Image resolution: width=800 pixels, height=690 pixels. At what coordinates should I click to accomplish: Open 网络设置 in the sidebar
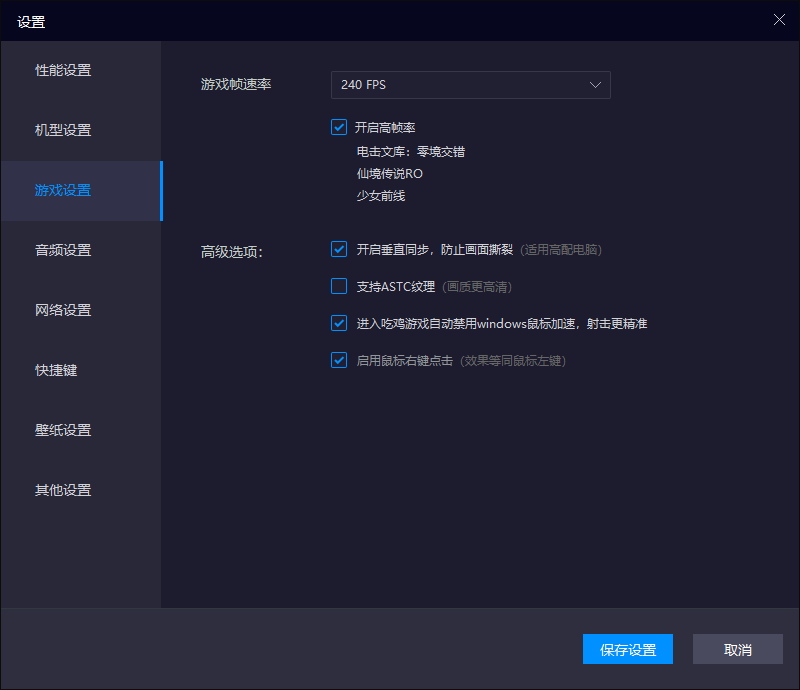[x=63, y=310]
